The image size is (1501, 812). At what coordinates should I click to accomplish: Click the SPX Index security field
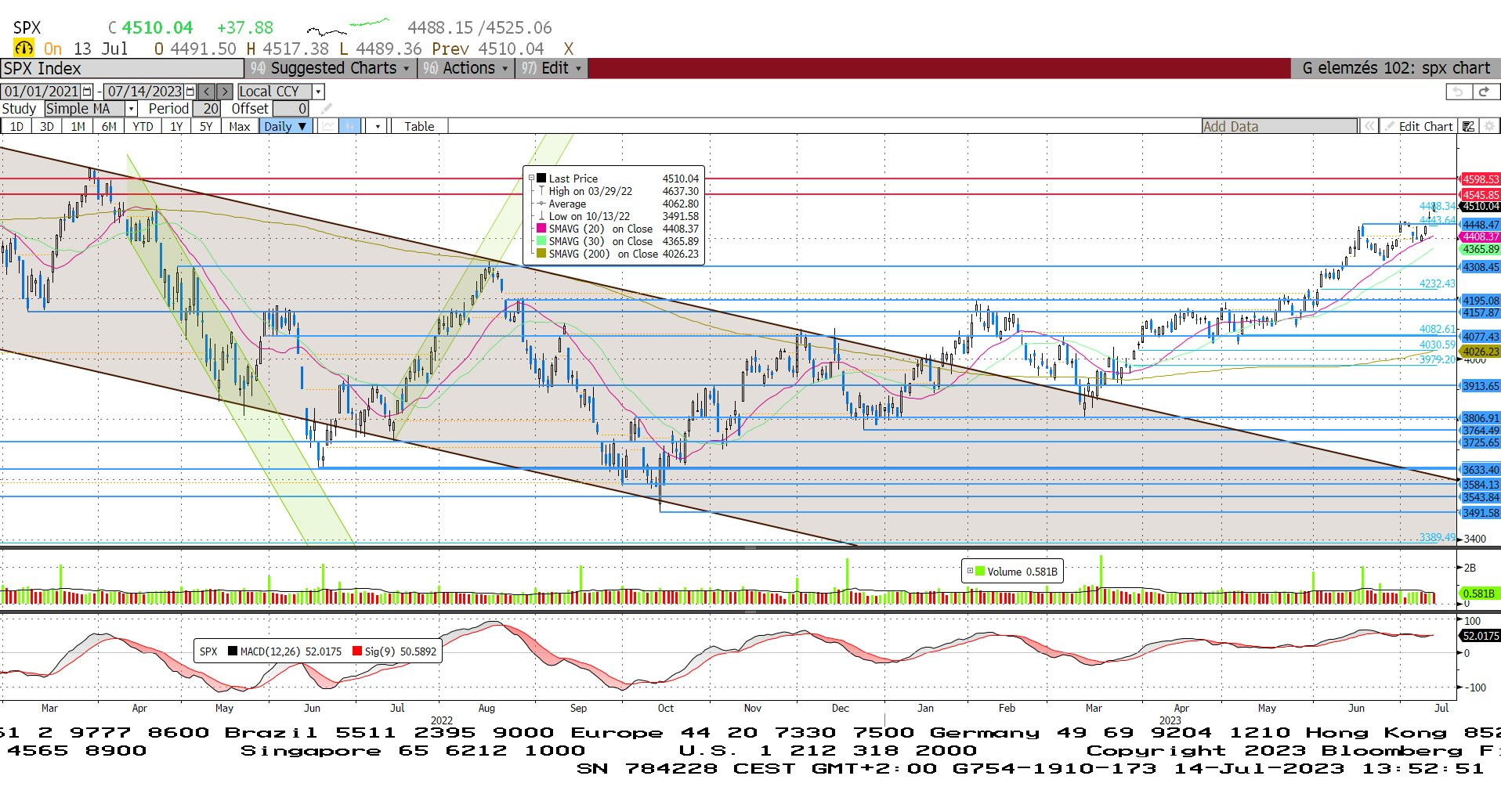coord(121,68)
